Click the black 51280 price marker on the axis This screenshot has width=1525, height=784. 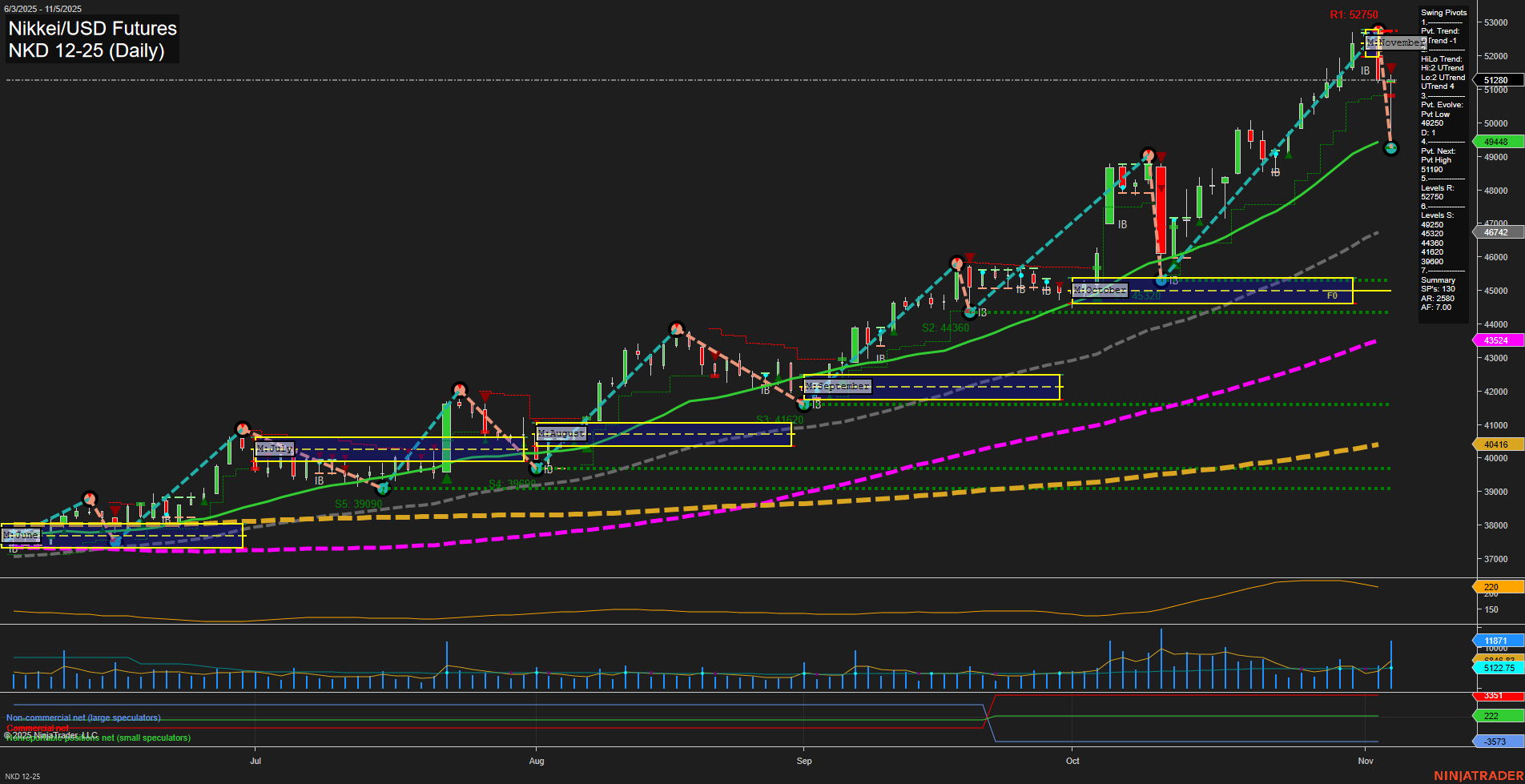click(x=1496, y=79)
